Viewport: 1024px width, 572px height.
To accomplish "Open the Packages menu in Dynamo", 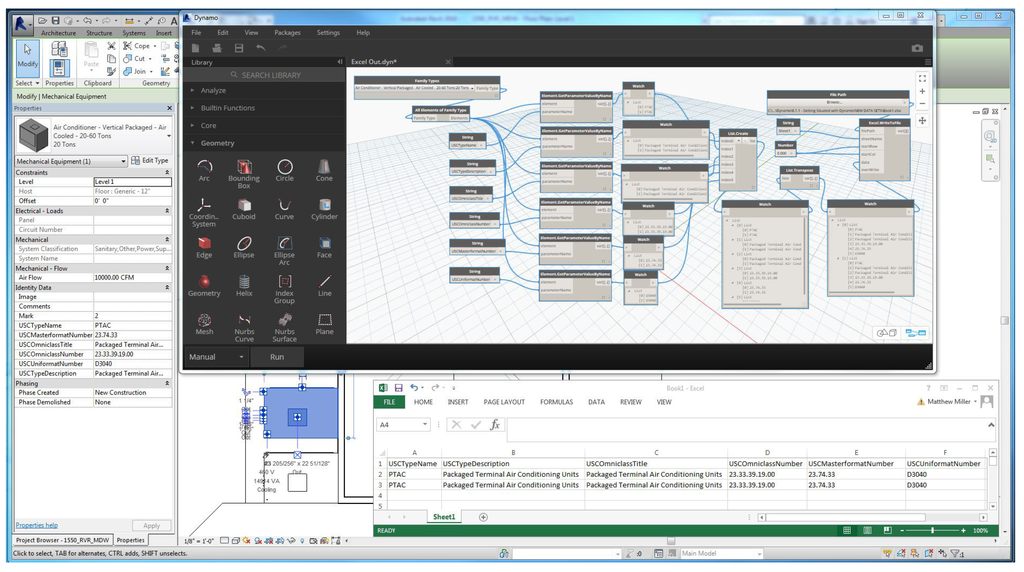I will (287, 32).
